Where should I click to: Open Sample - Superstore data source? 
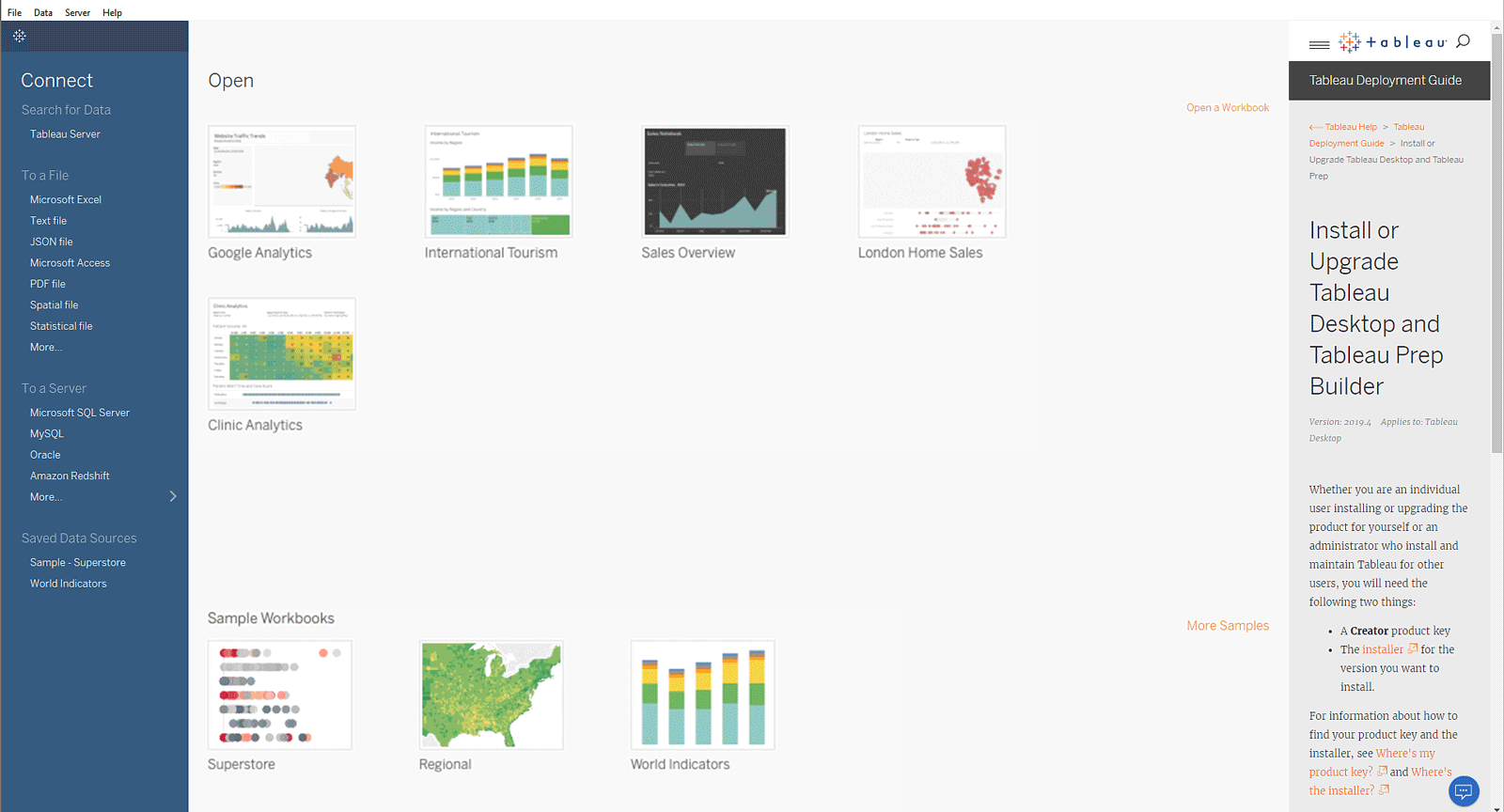click(77, 562)
